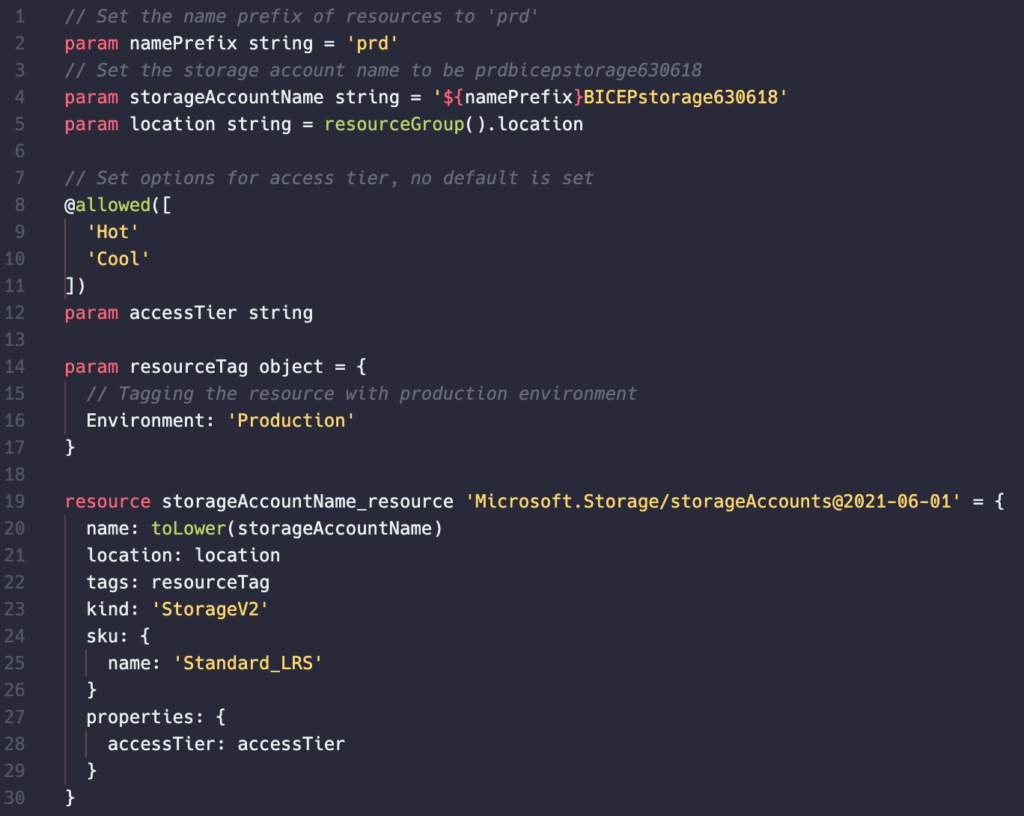Image resolution: width=1024 pixels, height=816 pixels.
Task: Click the 'StorageV2' kind value
Action: 210,609
